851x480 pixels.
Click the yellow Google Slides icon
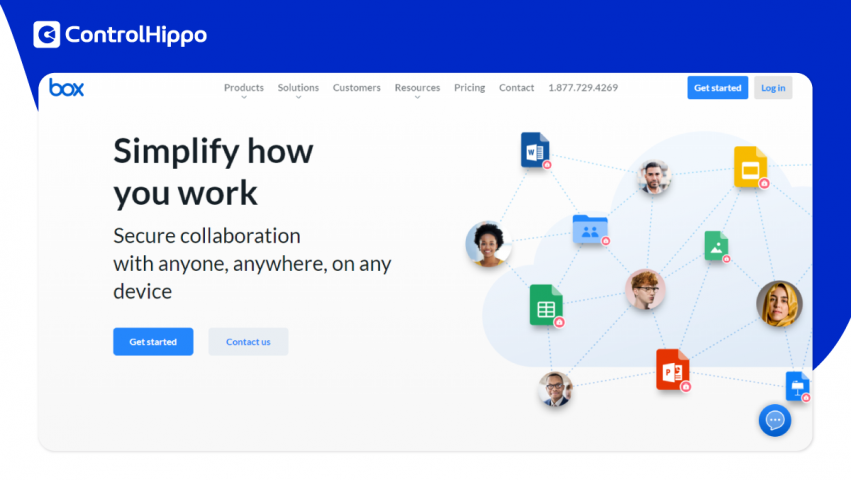pos(749,166)
